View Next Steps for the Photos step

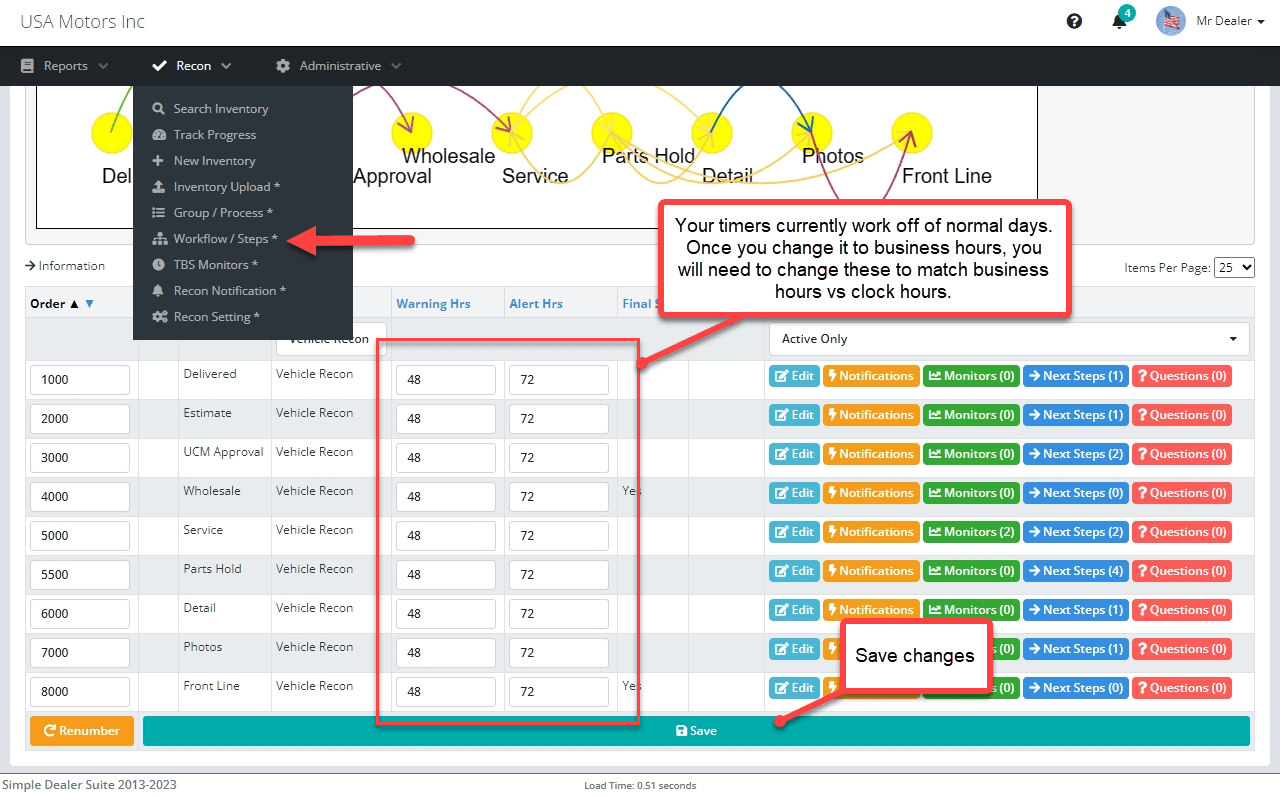pyautogui.click(x=1076, y=649)
